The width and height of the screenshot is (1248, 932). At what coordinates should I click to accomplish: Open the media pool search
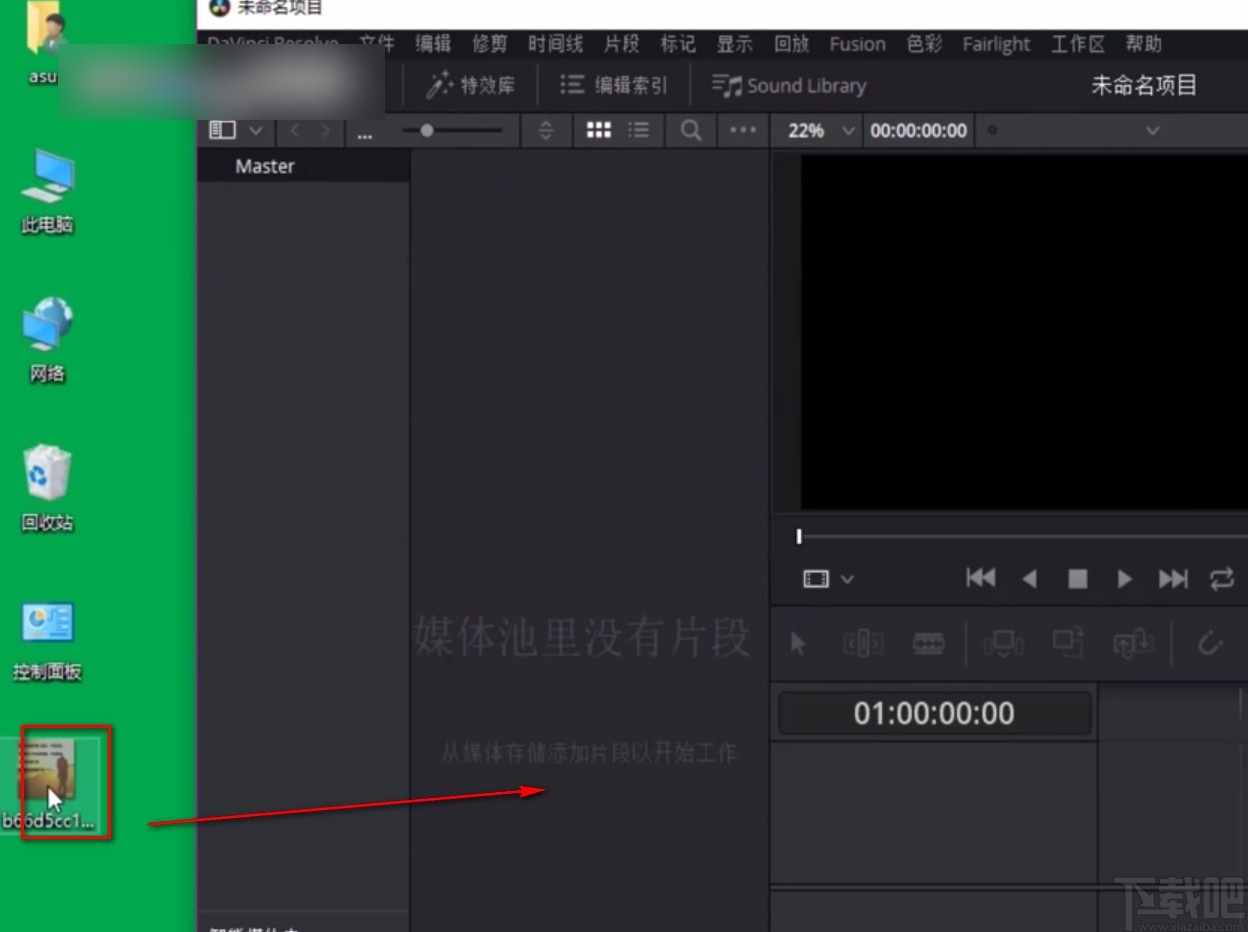coord(690,130)
